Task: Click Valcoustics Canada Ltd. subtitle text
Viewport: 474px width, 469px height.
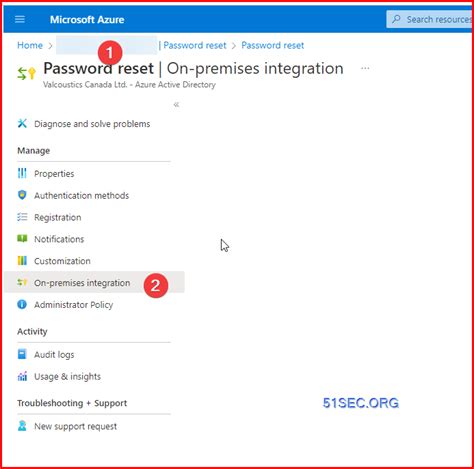Action: point(129,85)
